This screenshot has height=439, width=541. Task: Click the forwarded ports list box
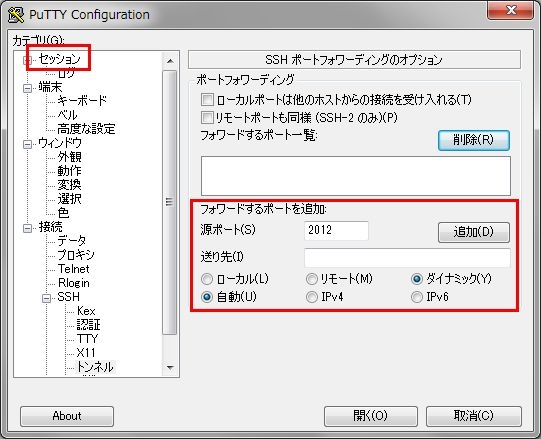tap(356, 176)
